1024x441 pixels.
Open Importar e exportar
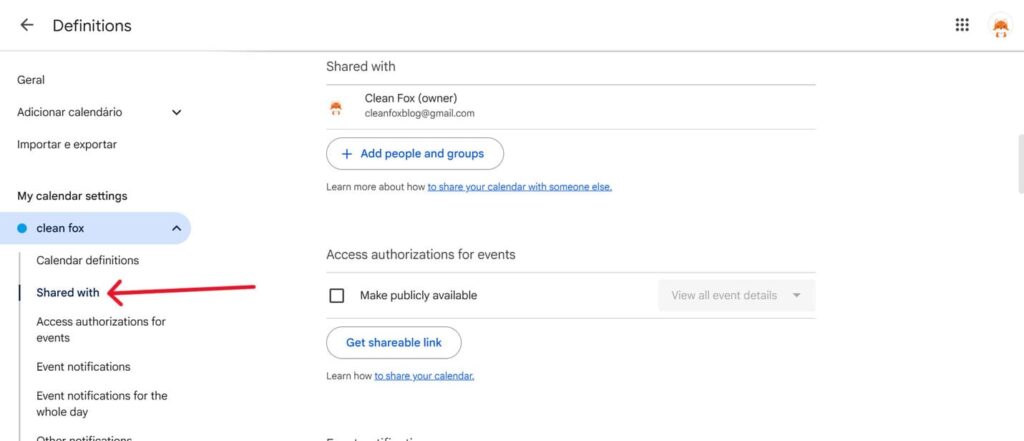[x=67, y=144]
